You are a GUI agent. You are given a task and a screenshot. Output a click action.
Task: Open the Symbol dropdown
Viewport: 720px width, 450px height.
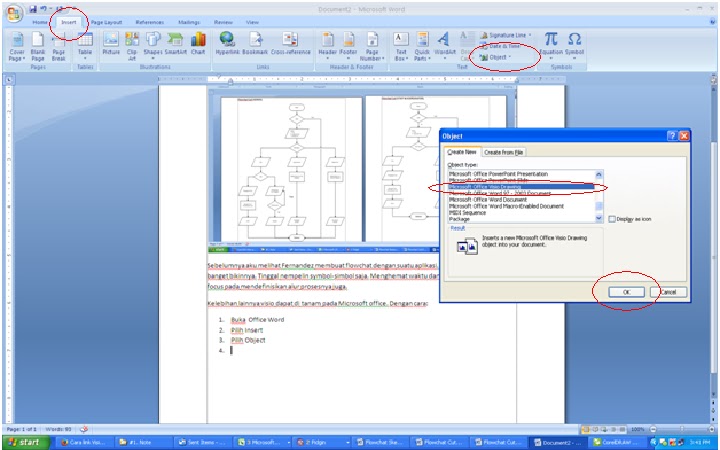[x=574, y=47]
